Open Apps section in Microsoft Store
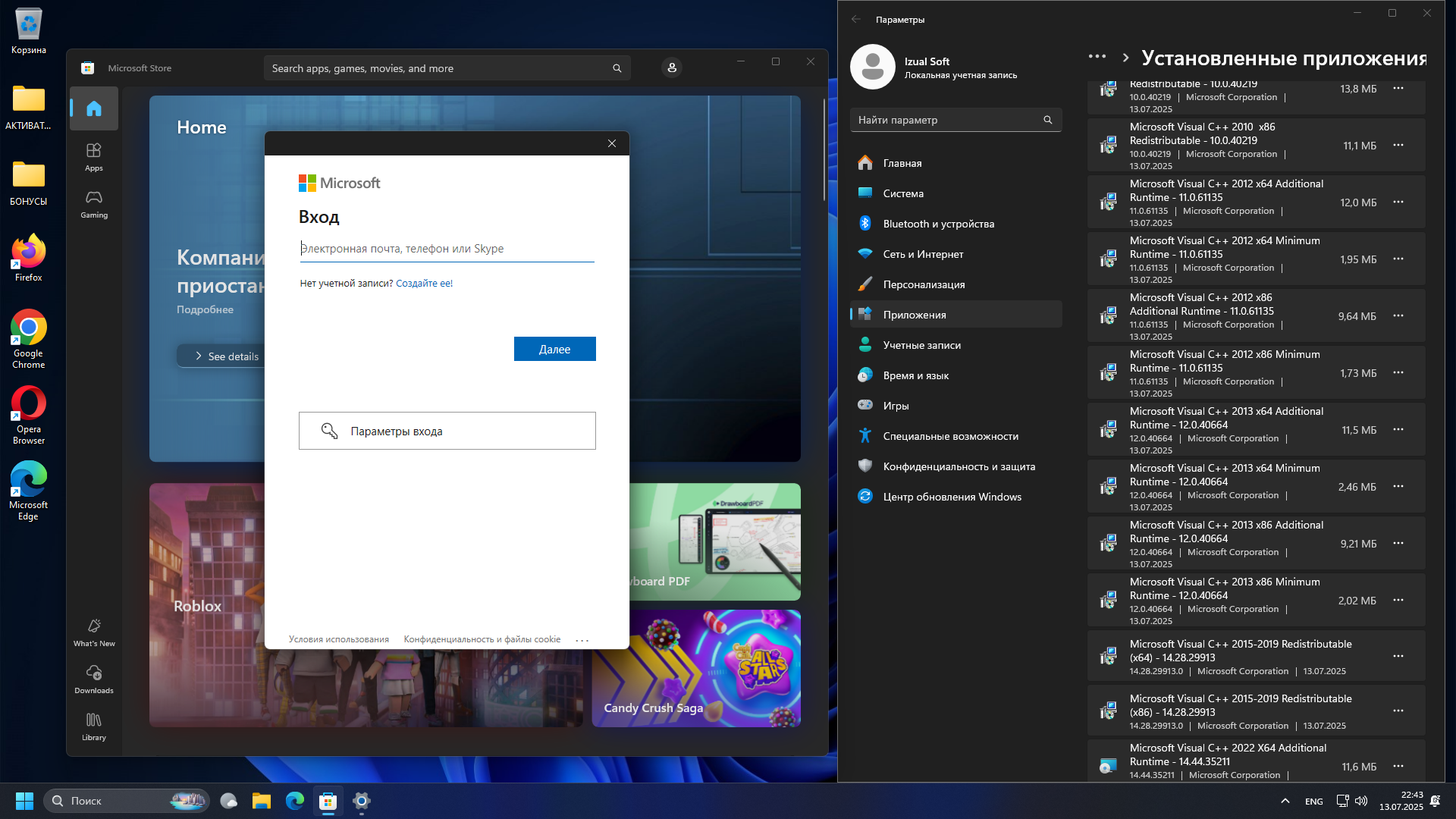This screenshot has height=819, width=1456. pyautogui.click(x=94, y=157)
